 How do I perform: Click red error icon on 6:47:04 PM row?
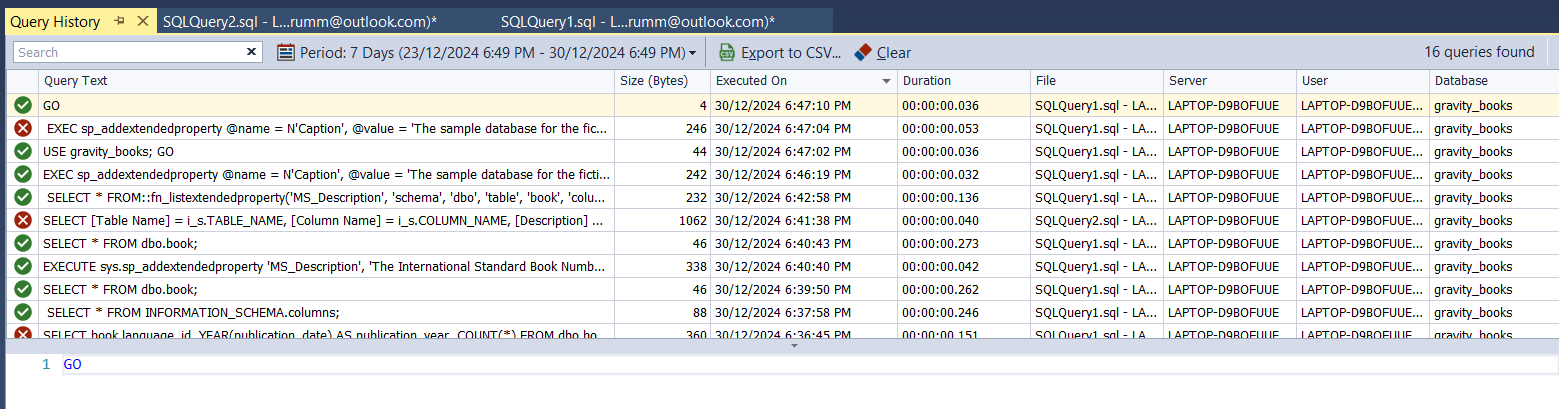click(x=23, y=128)
